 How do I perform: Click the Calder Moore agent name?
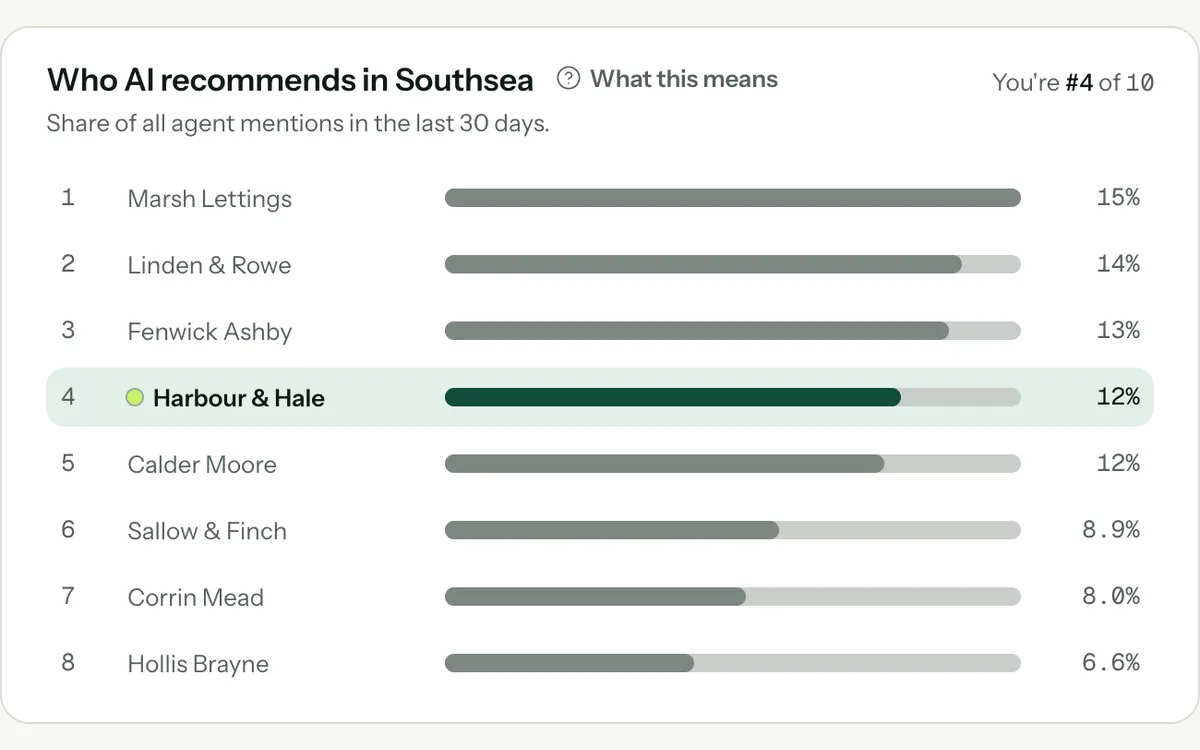202,464
